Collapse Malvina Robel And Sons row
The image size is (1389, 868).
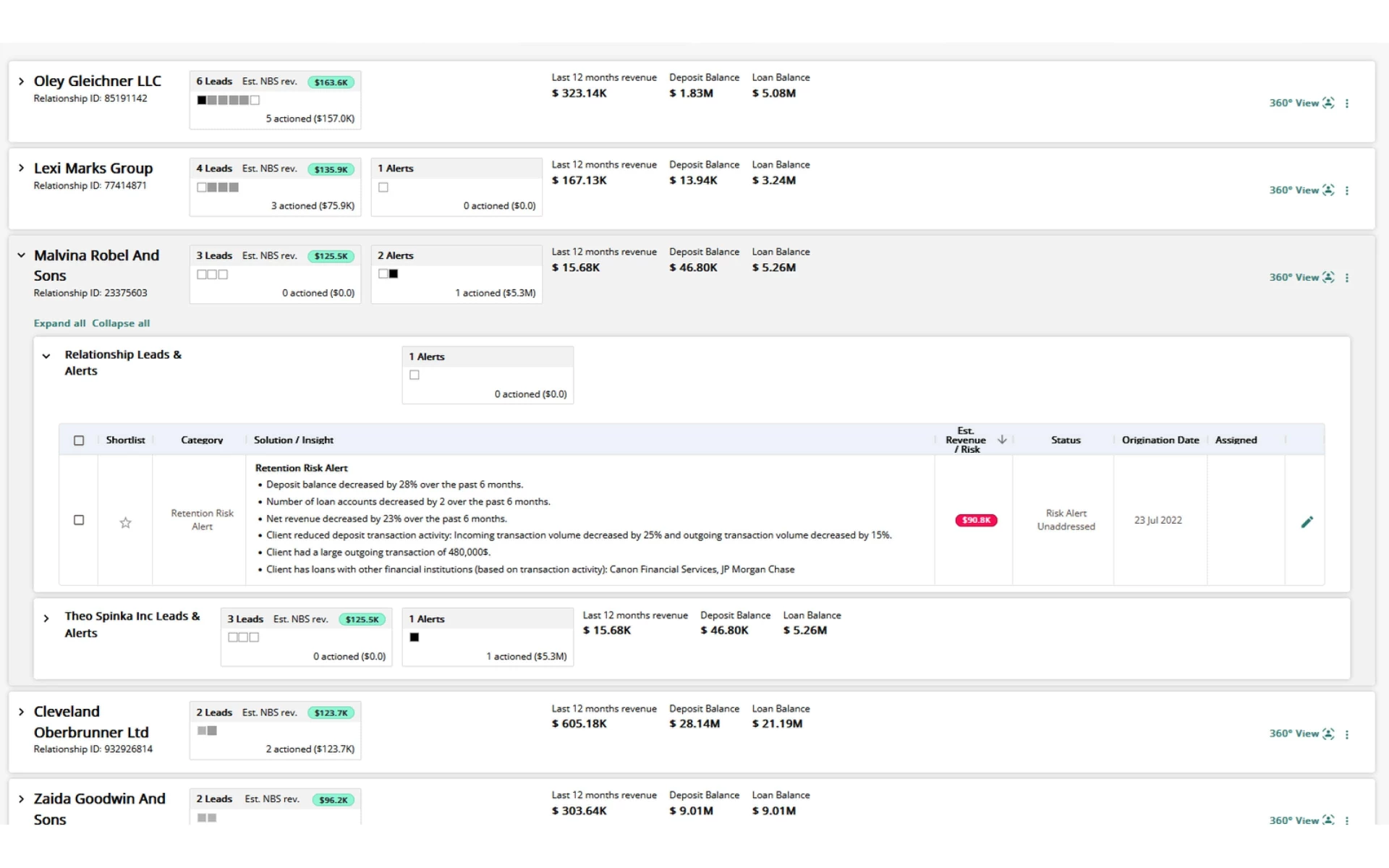21,255
